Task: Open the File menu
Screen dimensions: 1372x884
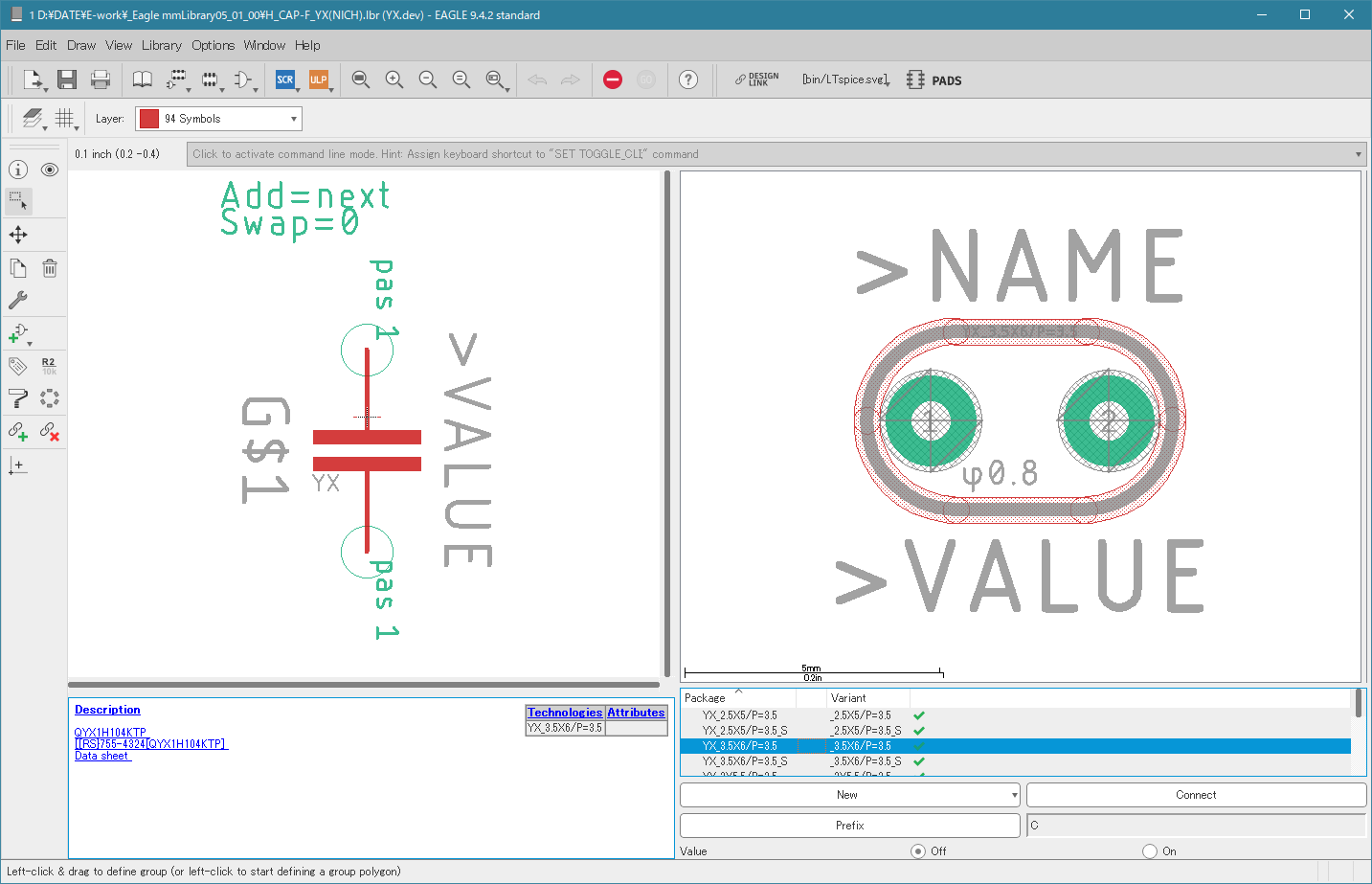Action: (x=15, y=45)
